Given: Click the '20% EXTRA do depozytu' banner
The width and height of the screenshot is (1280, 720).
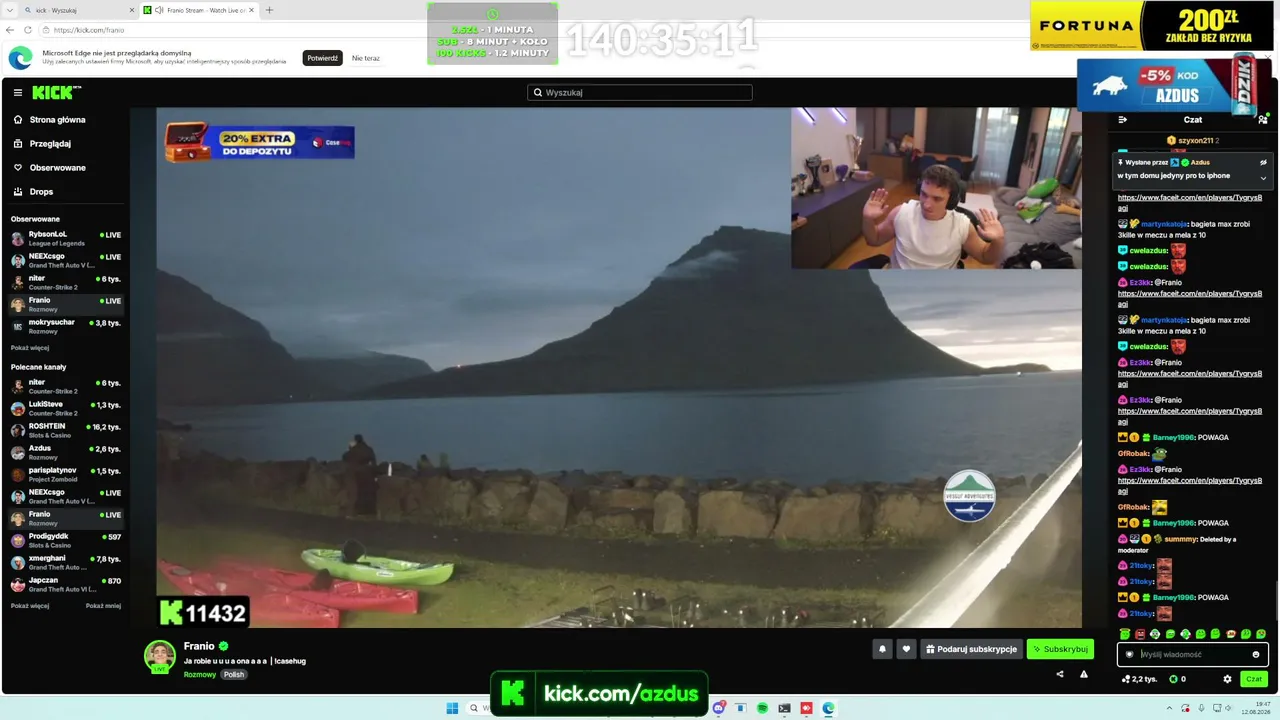Looking at the screenshot, I should (260, 141).
